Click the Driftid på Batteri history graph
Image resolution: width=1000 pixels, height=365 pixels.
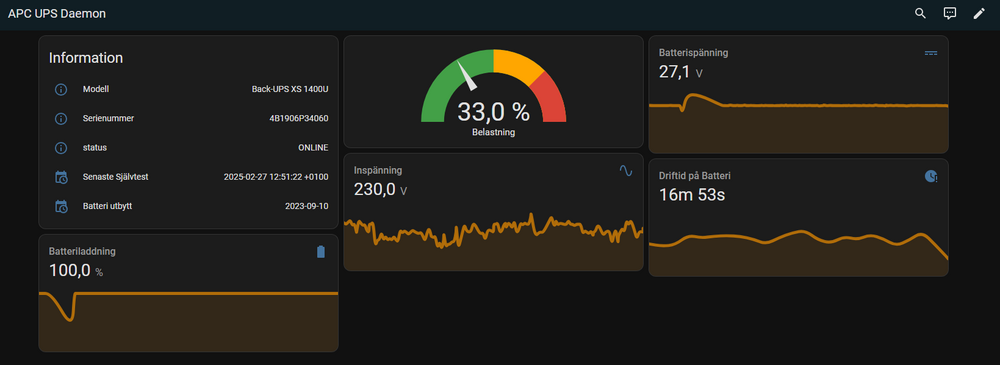798,252
